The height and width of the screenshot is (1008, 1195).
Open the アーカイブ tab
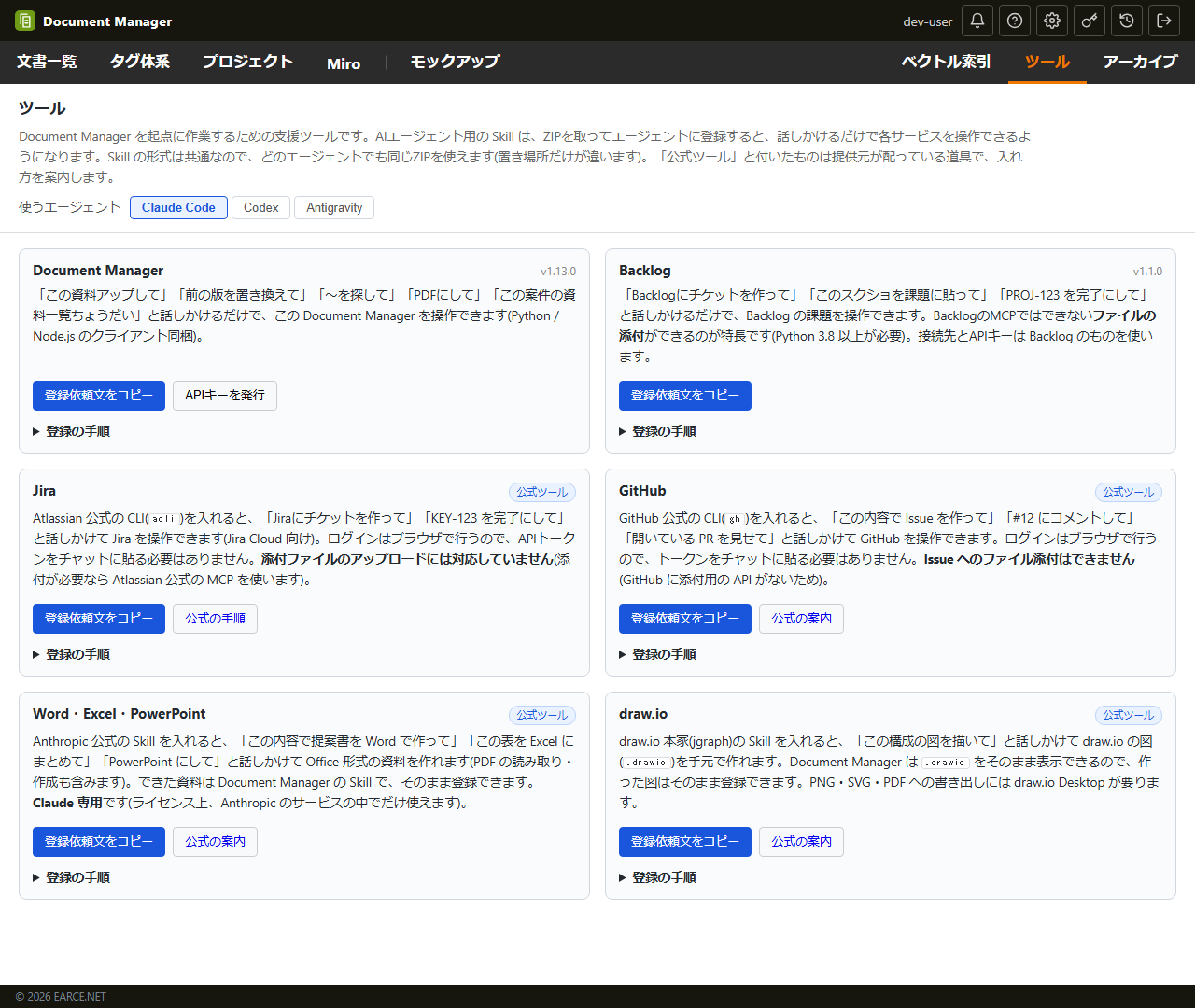click(1140, 63)
